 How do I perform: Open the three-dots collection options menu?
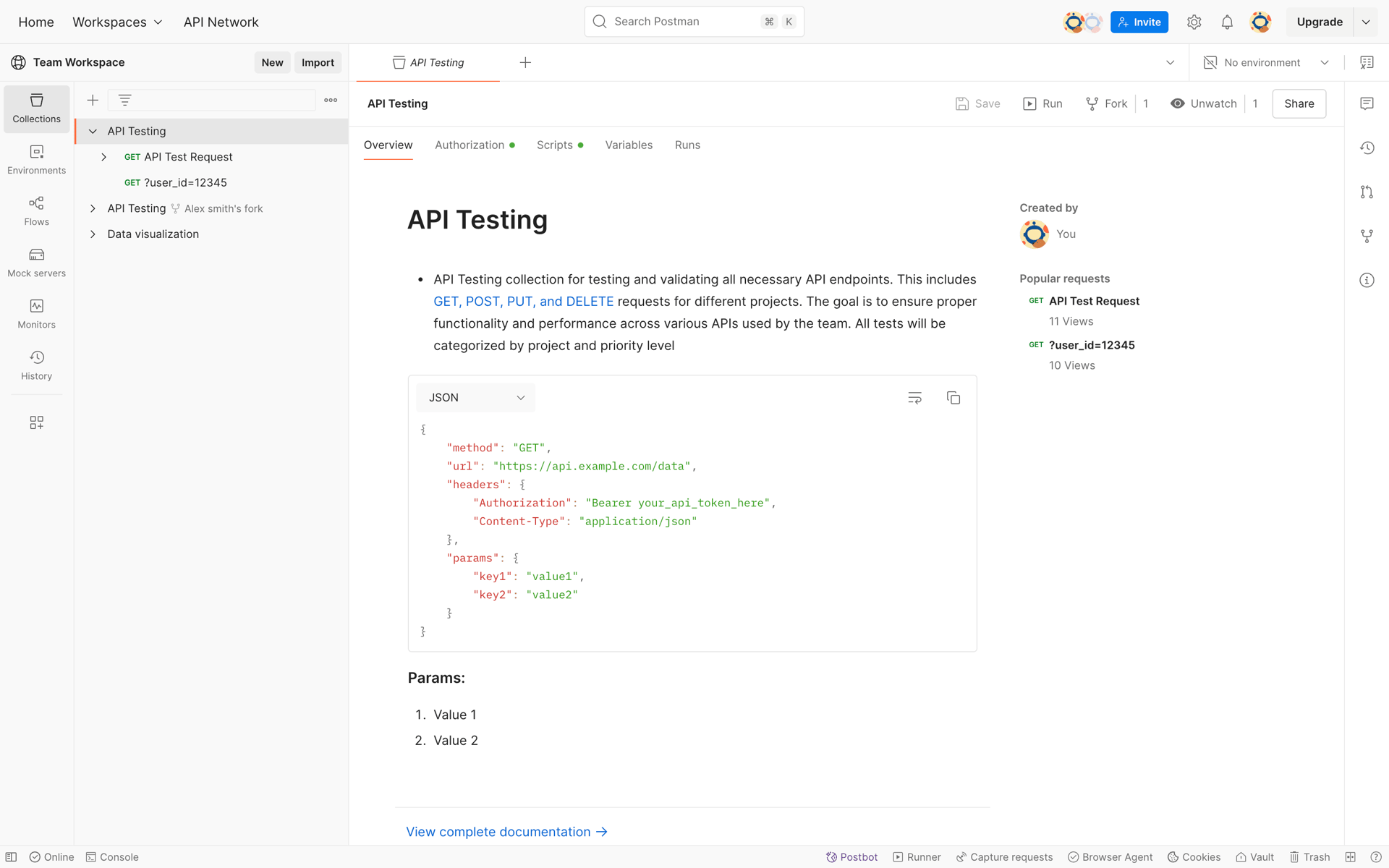click(331, 100)
